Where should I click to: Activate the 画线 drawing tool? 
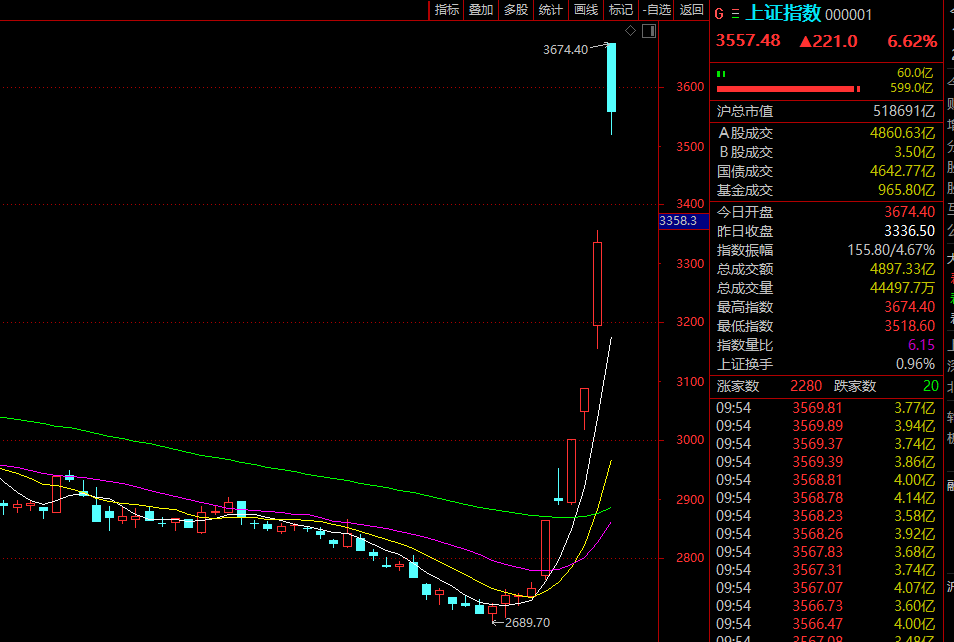(586, 10)
